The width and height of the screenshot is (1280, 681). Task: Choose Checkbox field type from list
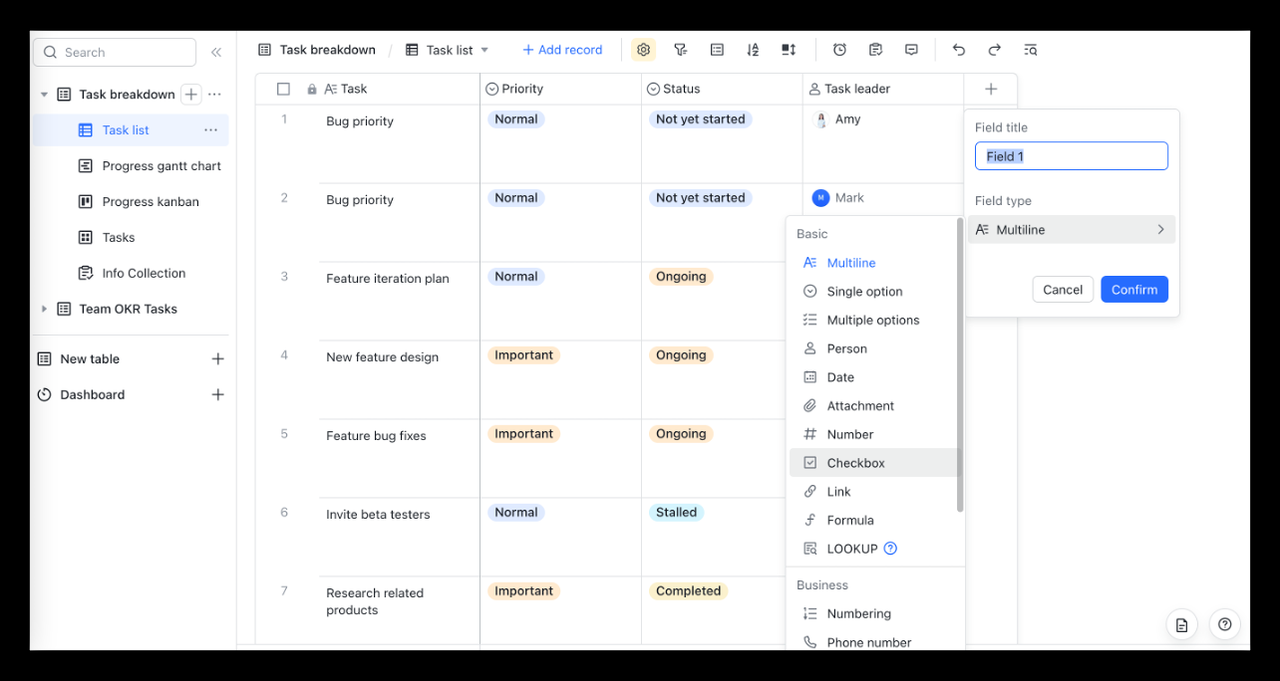(x=855, y=463)
